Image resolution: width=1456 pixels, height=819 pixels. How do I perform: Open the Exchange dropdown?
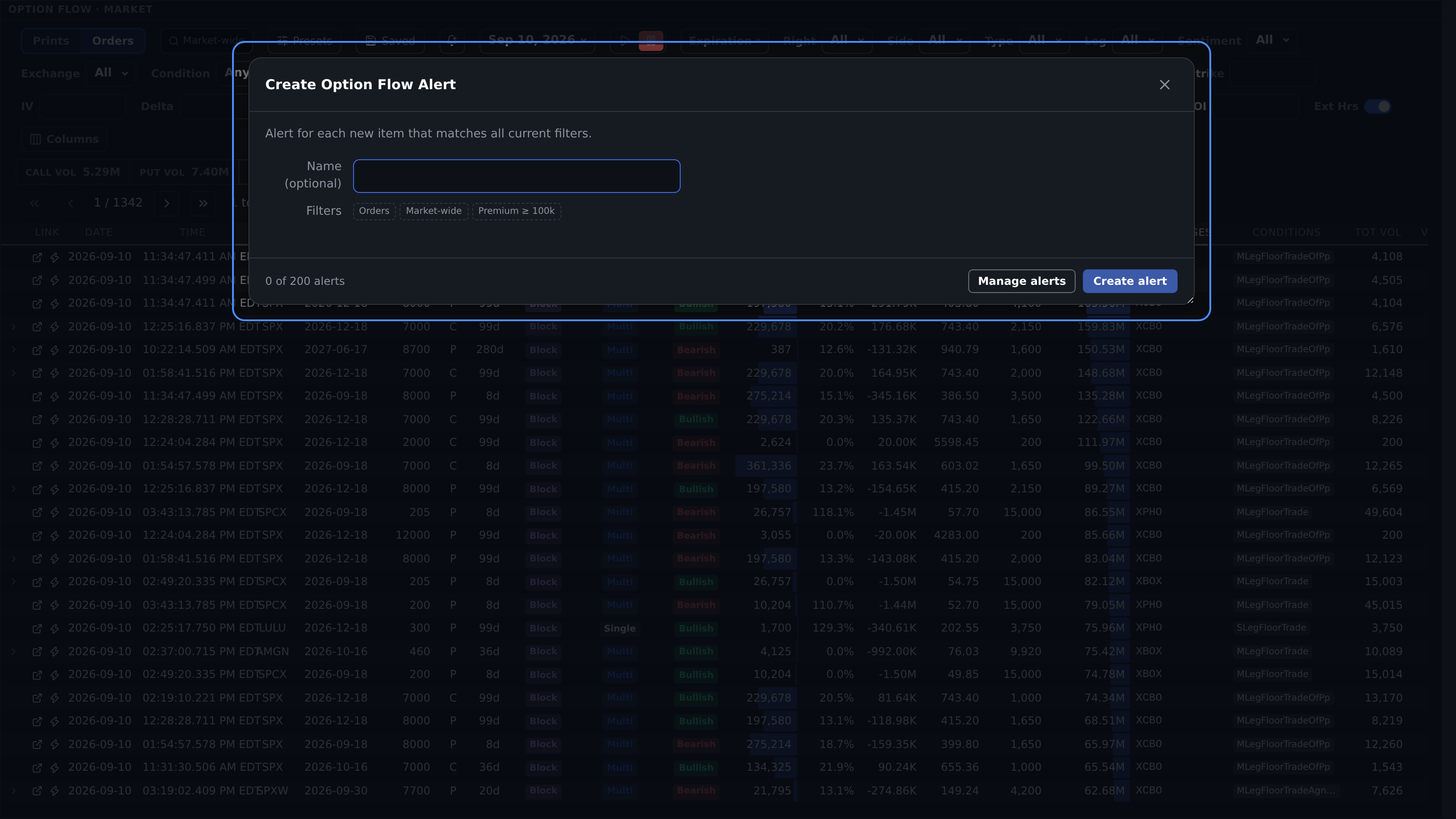(x=111, y=73)
